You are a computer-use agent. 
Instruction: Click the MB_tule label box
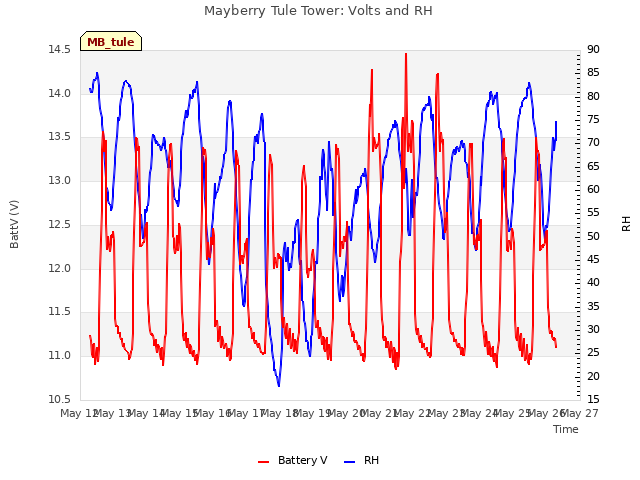tap(111, 41)
